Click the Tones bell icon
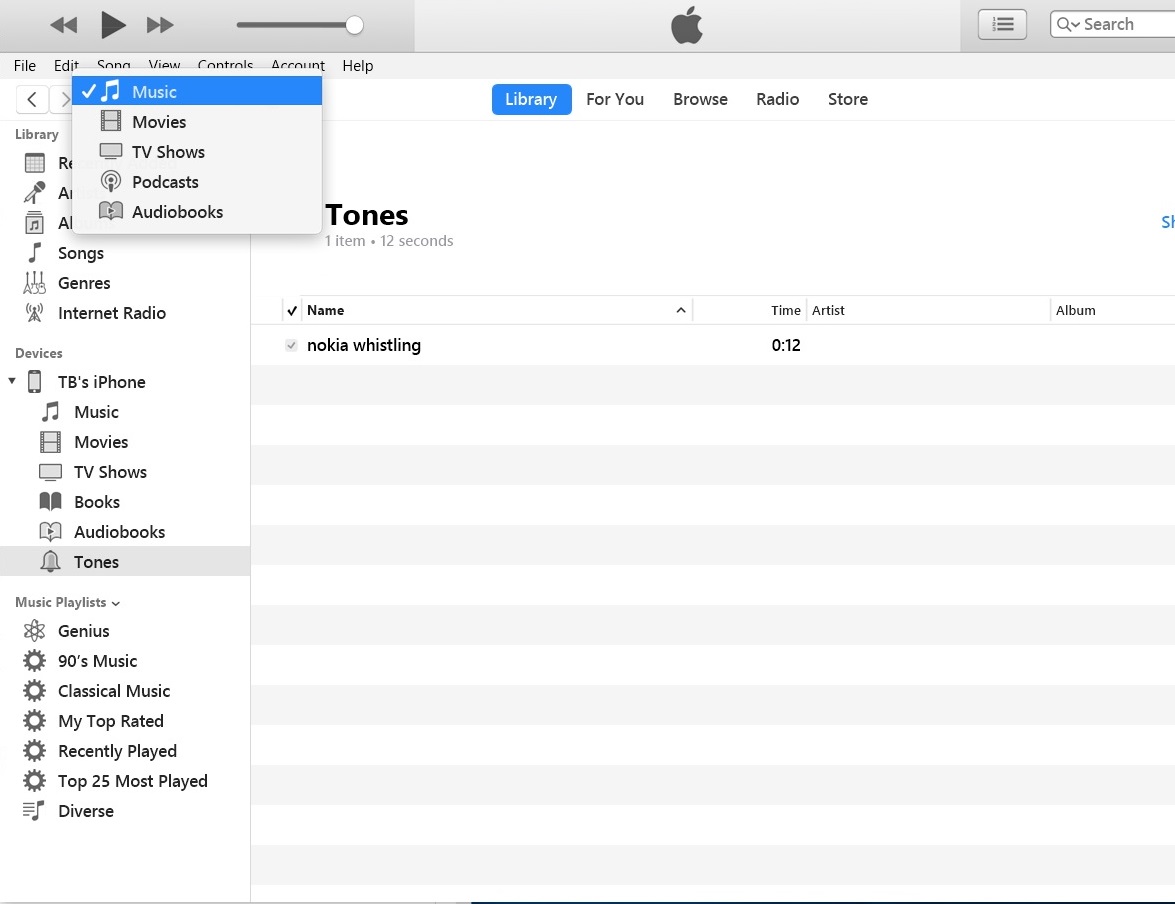This screenshot has height=904, width=1175. [x=50, y=561]
